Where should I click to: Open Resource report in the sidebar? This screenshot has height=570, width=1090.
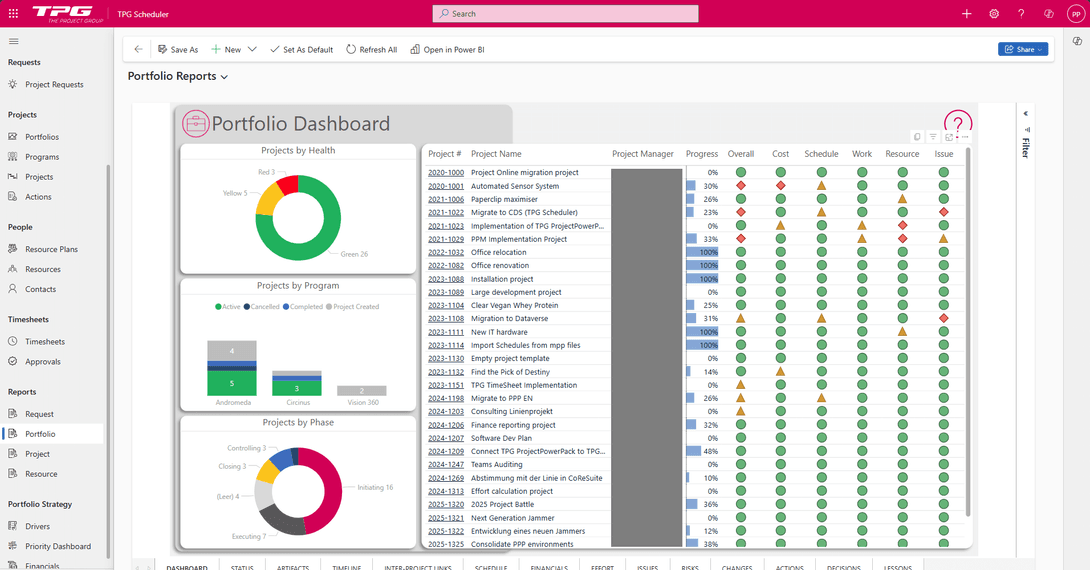coord(41,474)
